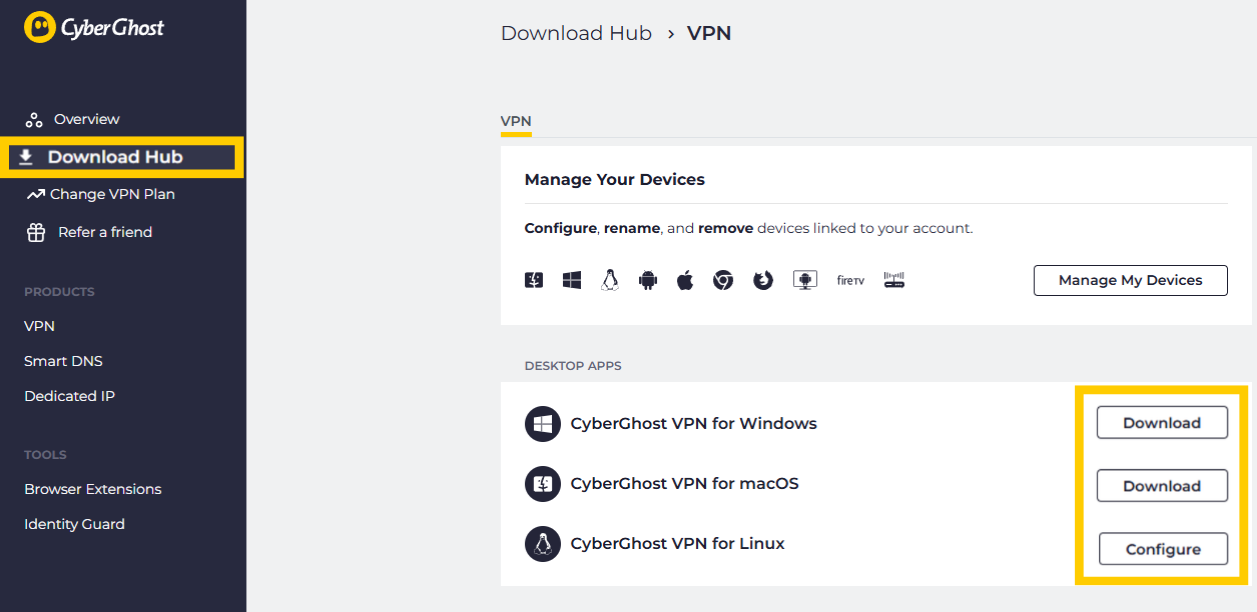
Task: Download CyberGhost VPN for Windows
Action: (x=1162, y=423)
